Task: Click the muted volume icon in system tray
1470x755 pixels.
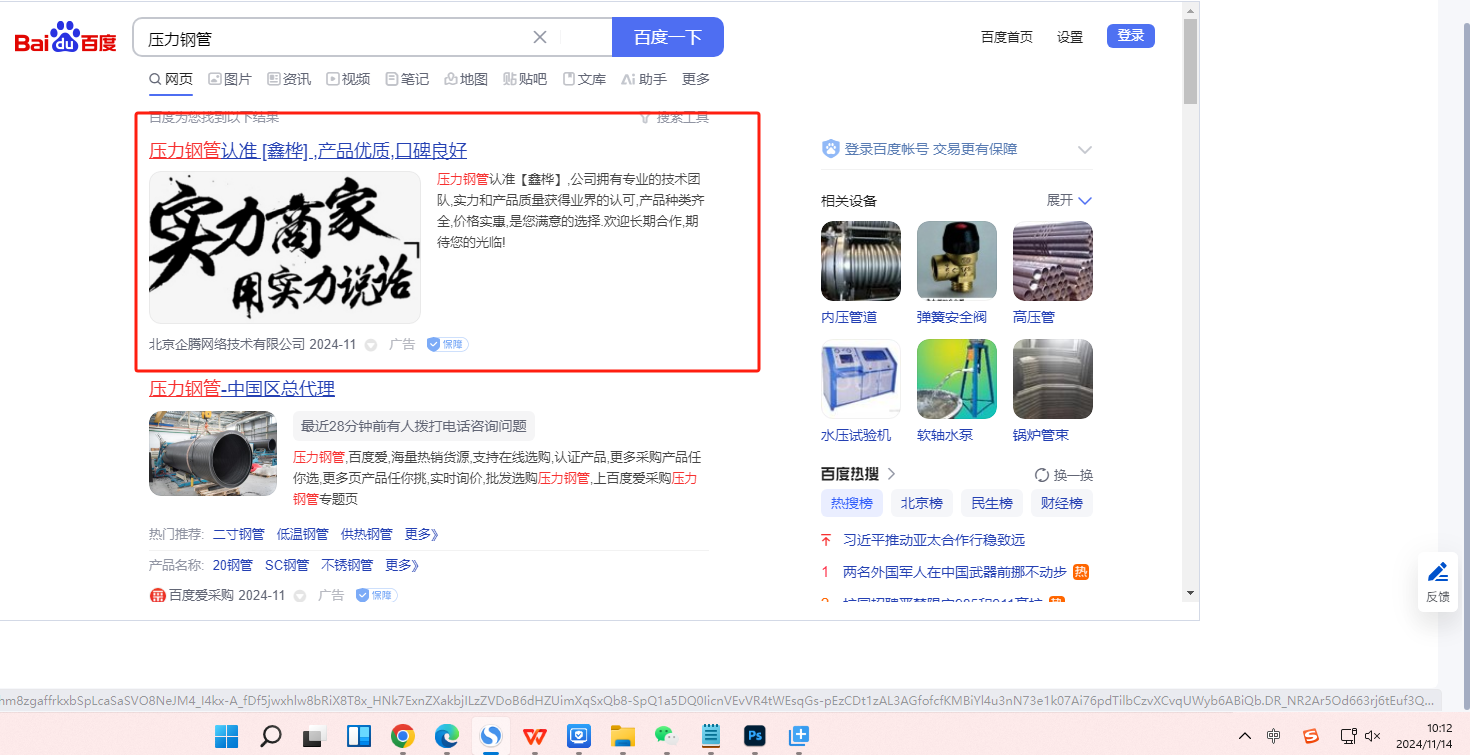Action: (x=1373, y=736)
